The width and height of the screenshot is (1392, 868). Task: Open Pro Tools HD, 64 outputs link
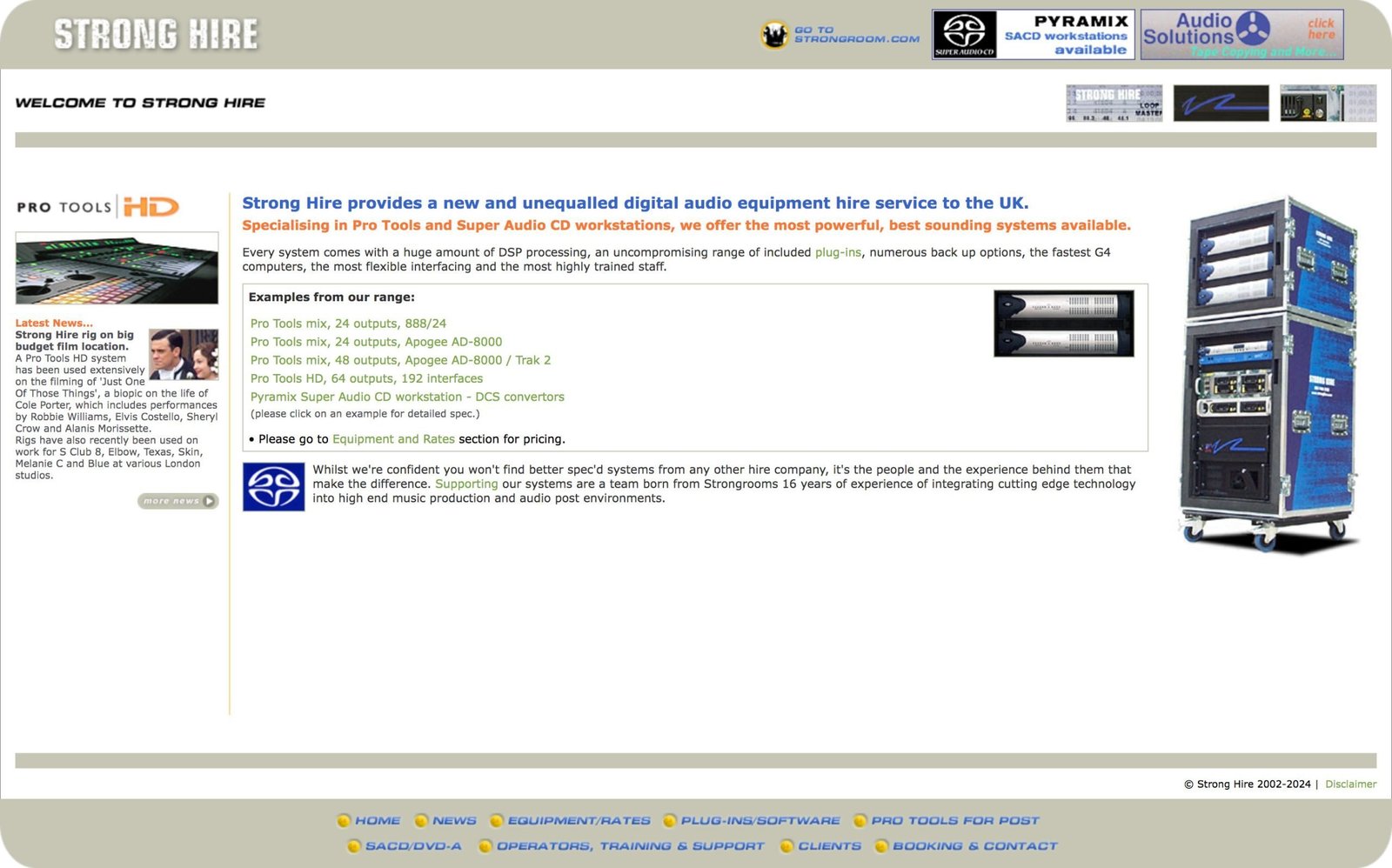click(366, 378)
